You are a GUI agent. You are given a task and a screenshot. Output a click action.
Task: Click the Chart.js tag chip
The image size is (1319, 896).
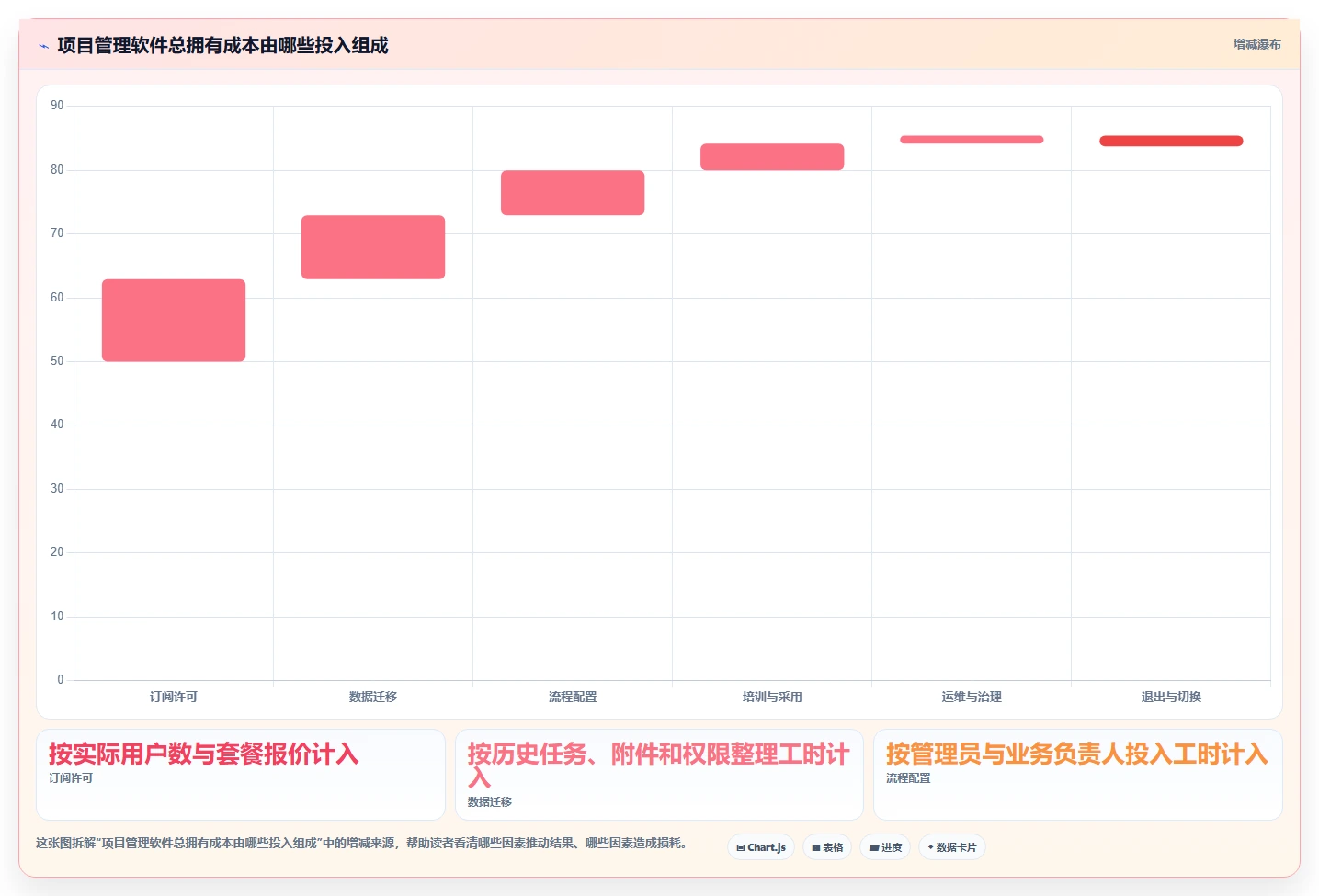click(761, 847)
